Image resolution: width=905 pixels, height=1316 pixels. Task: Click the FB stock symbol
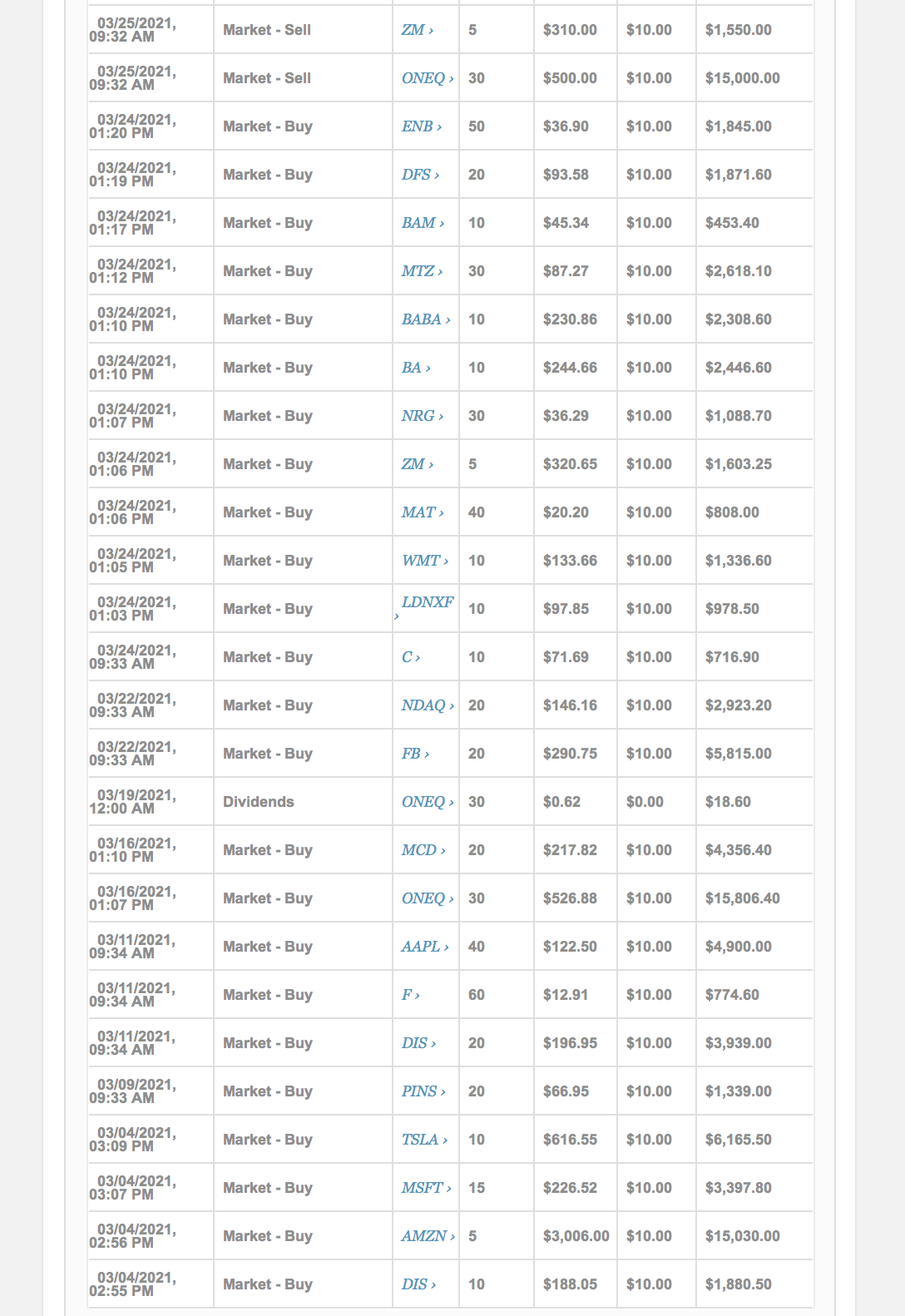pos(411,754)
